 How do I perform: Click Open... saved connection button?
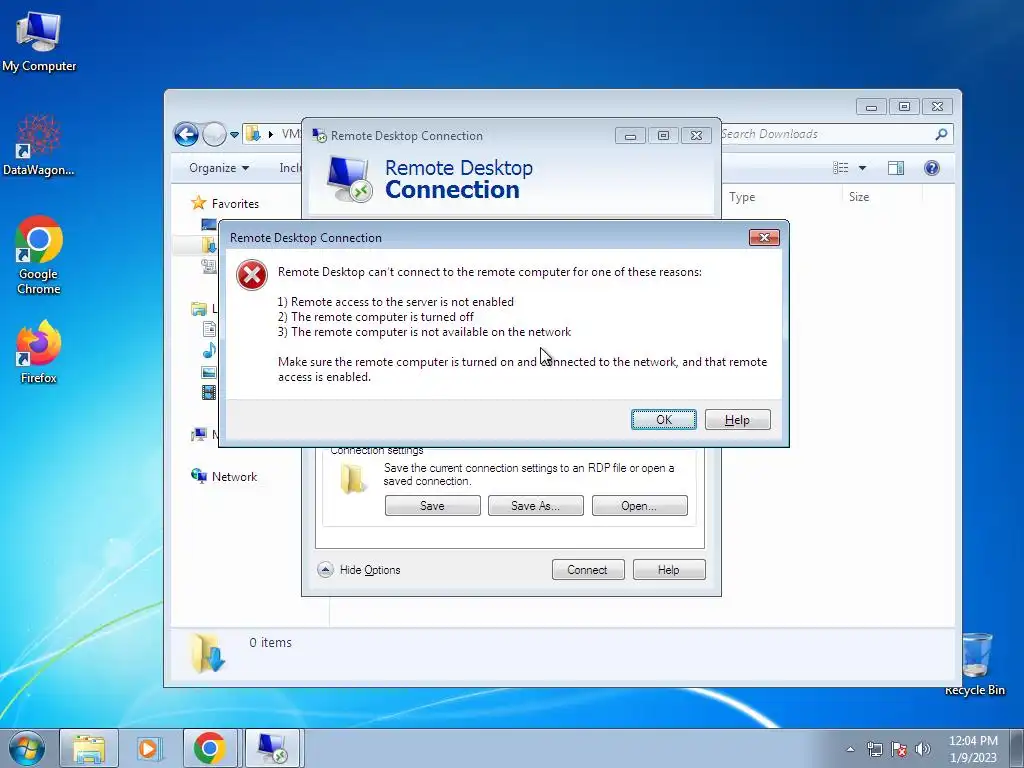[x=639, y=505]
